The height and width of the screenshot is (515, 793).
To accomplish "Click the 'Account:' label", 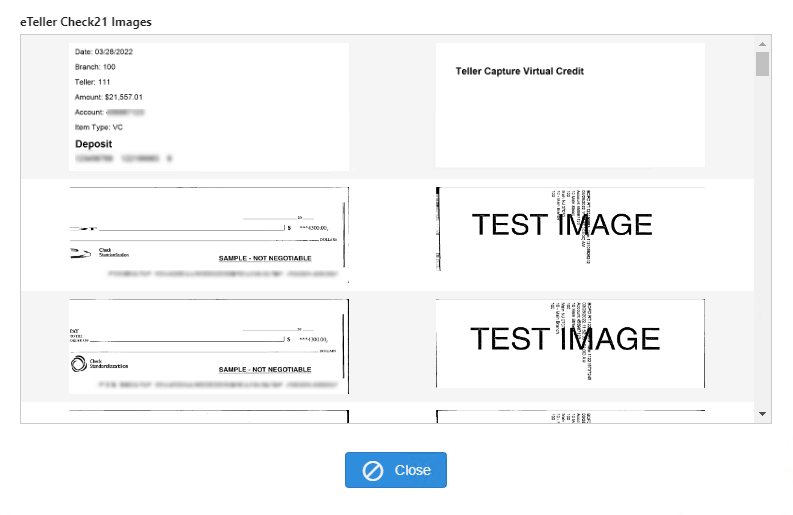I will (89, 112).
